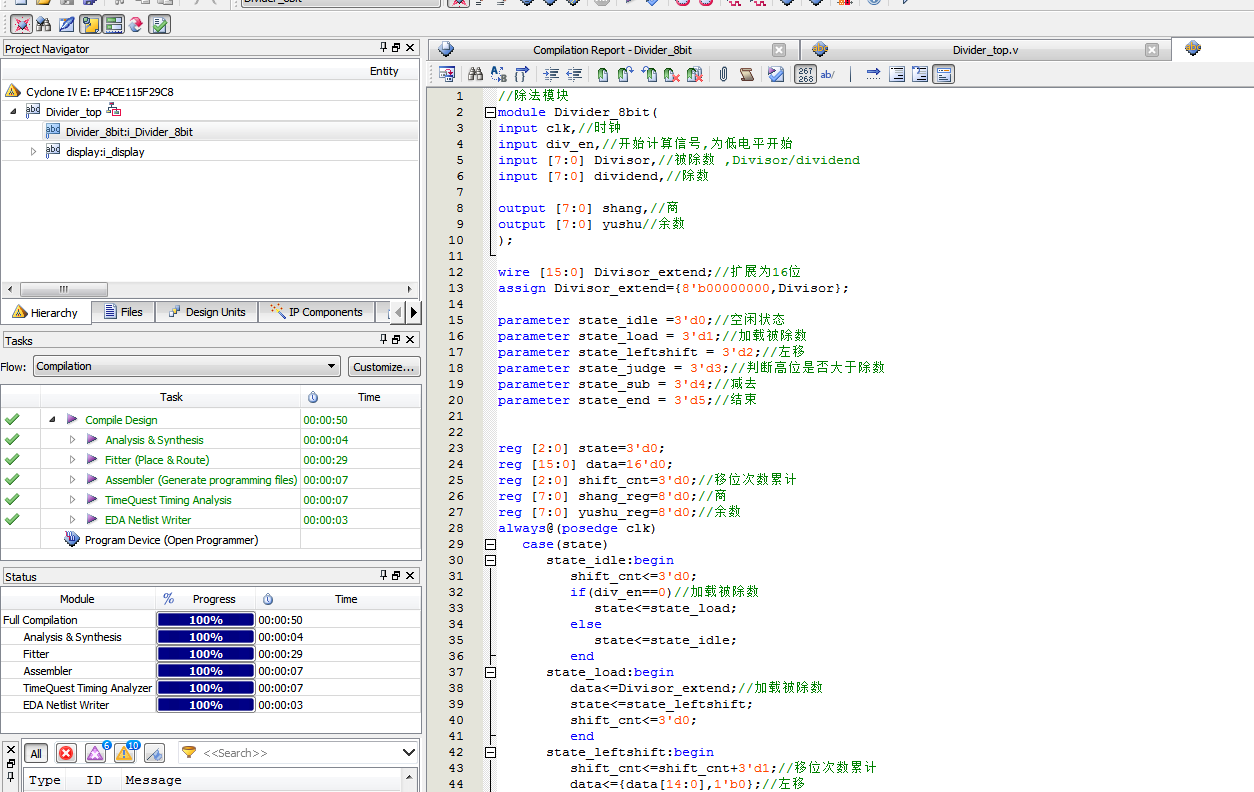The width and height of the screenshot is (1254, 792).
Task: Click the red circular arrows icon in toolbar
Action: 135,24
